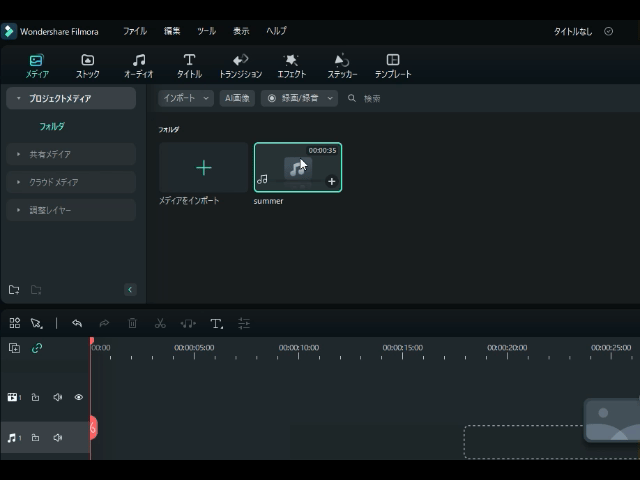Select the フォルダ tree item

pos(52,127)
